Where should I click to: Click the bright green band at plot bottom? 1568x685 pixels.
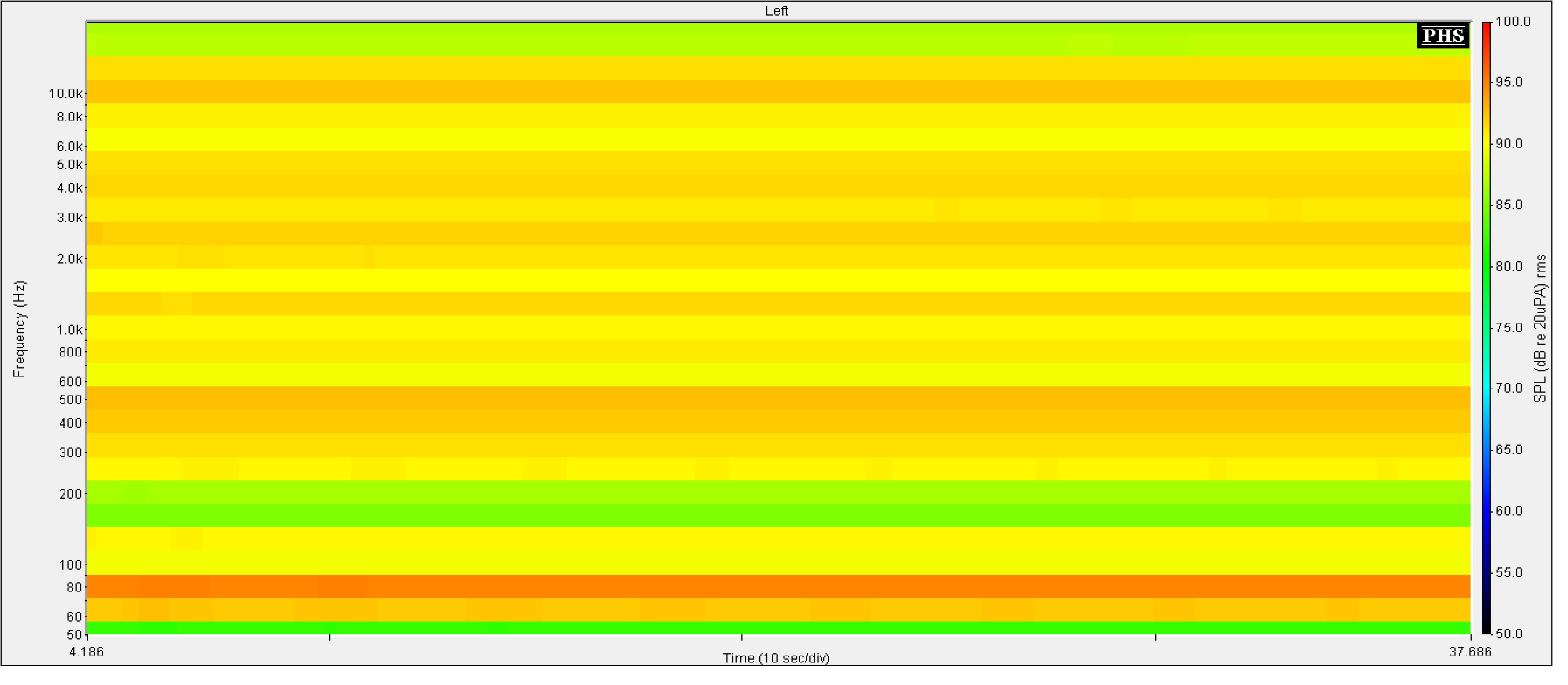click(776, 628)
